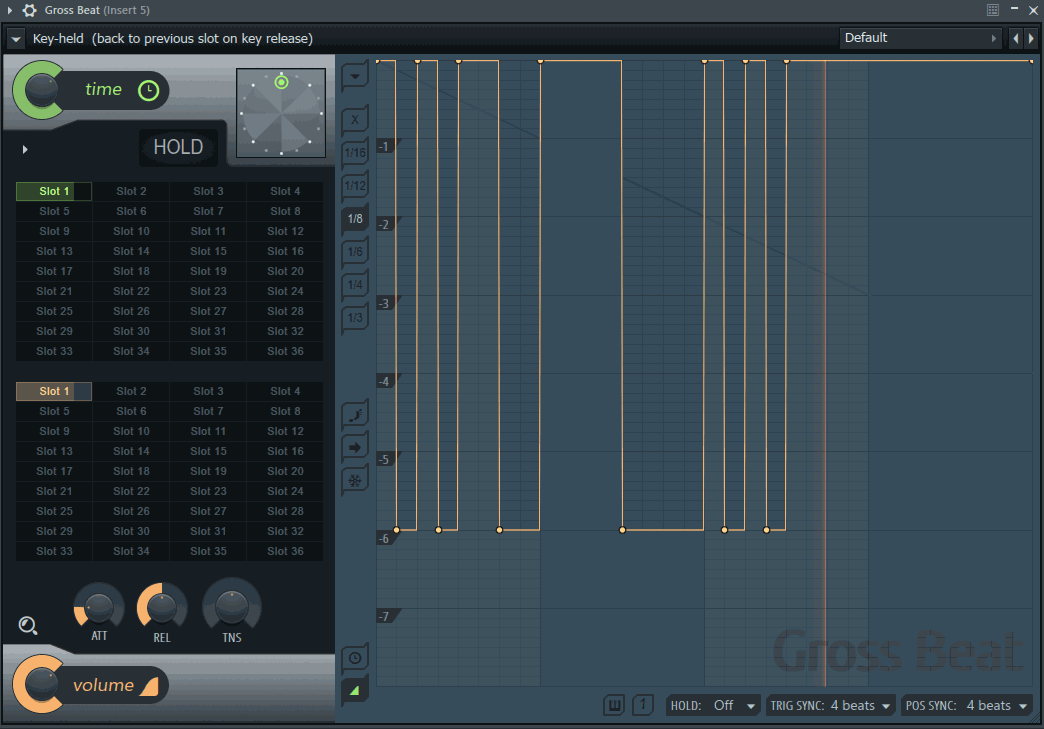
Task: Click the REL release knob
Action: [x=162, y=607]
